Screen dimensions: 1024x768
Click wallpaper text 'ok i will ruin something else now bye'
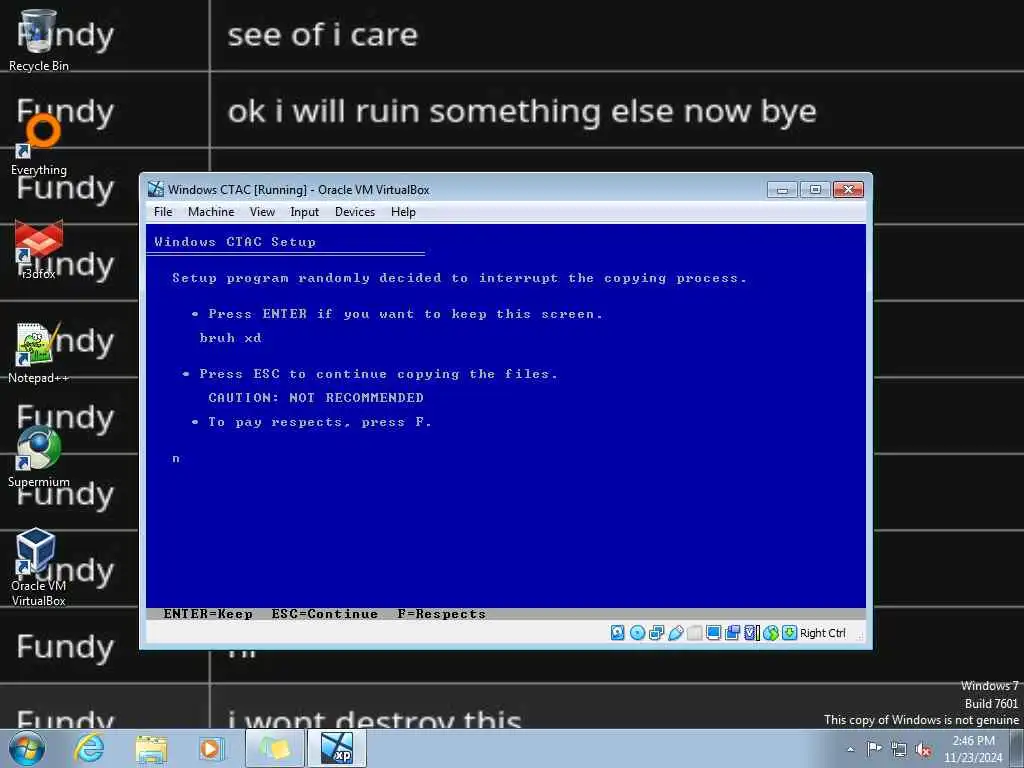(x=522, y=112)
